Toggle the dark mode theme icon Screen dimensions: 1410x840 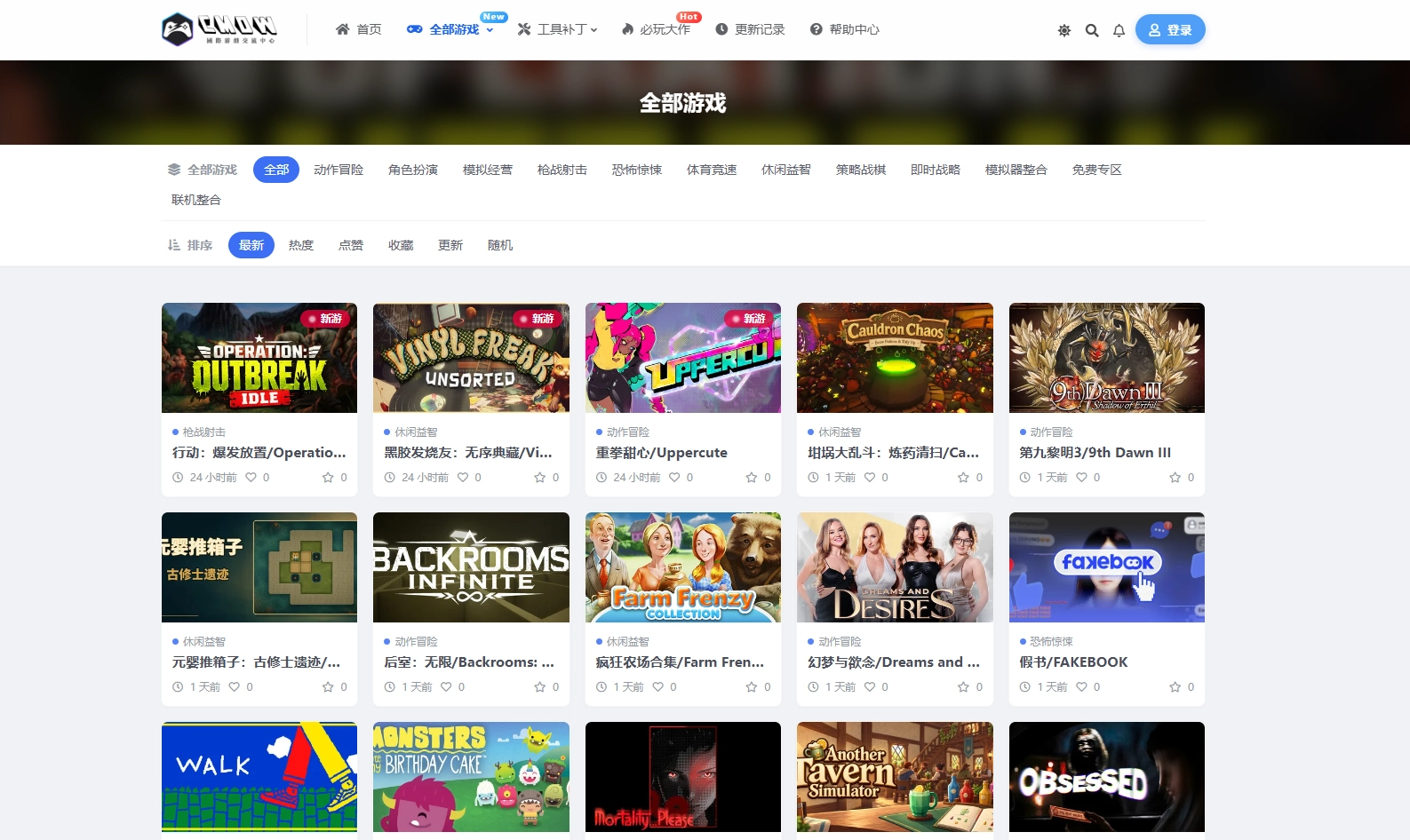1064,30
